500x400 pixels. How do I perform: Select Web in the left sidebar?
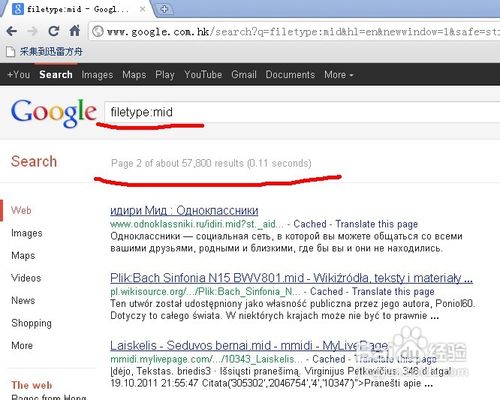pos(21,210)
